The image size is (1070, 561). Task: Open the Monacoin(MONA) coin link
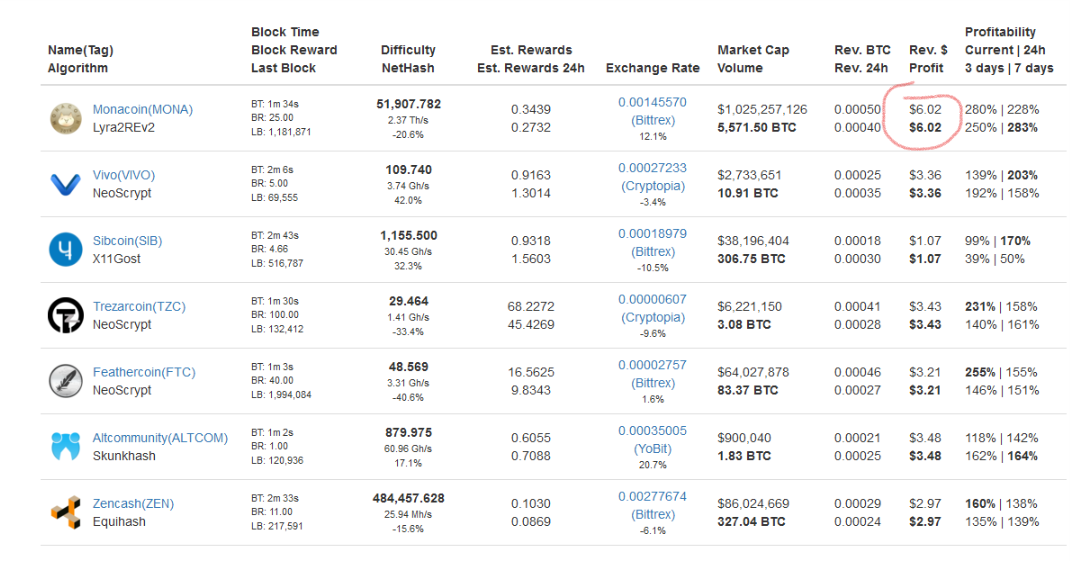tap(142, 109)
